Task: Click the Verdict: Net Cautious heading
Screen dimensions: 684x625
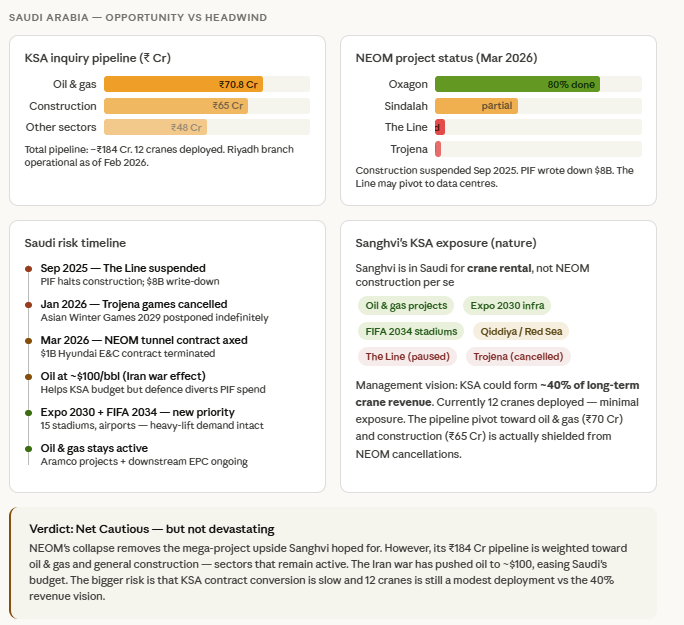Action: [x=152, y=529]
